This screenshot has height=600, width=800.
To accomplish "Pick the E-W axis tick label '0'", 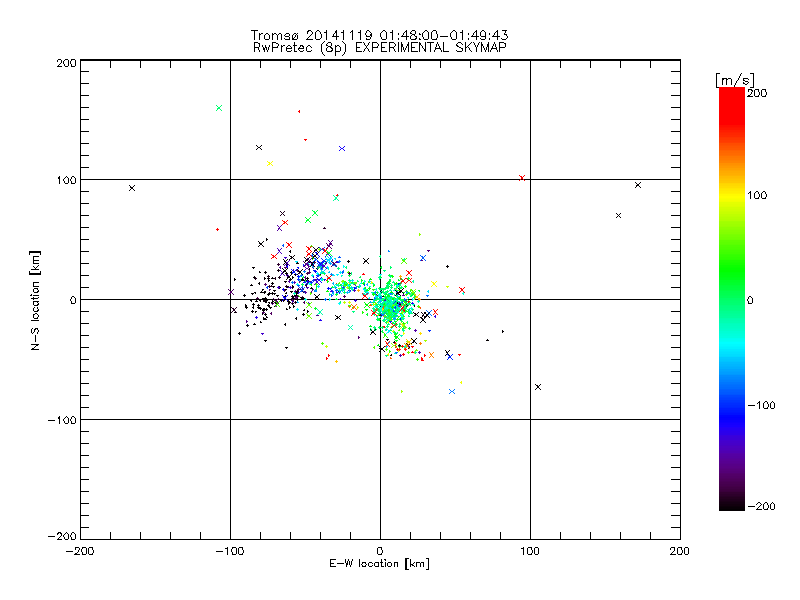I will pyautogui.click(x=380, y=551).
